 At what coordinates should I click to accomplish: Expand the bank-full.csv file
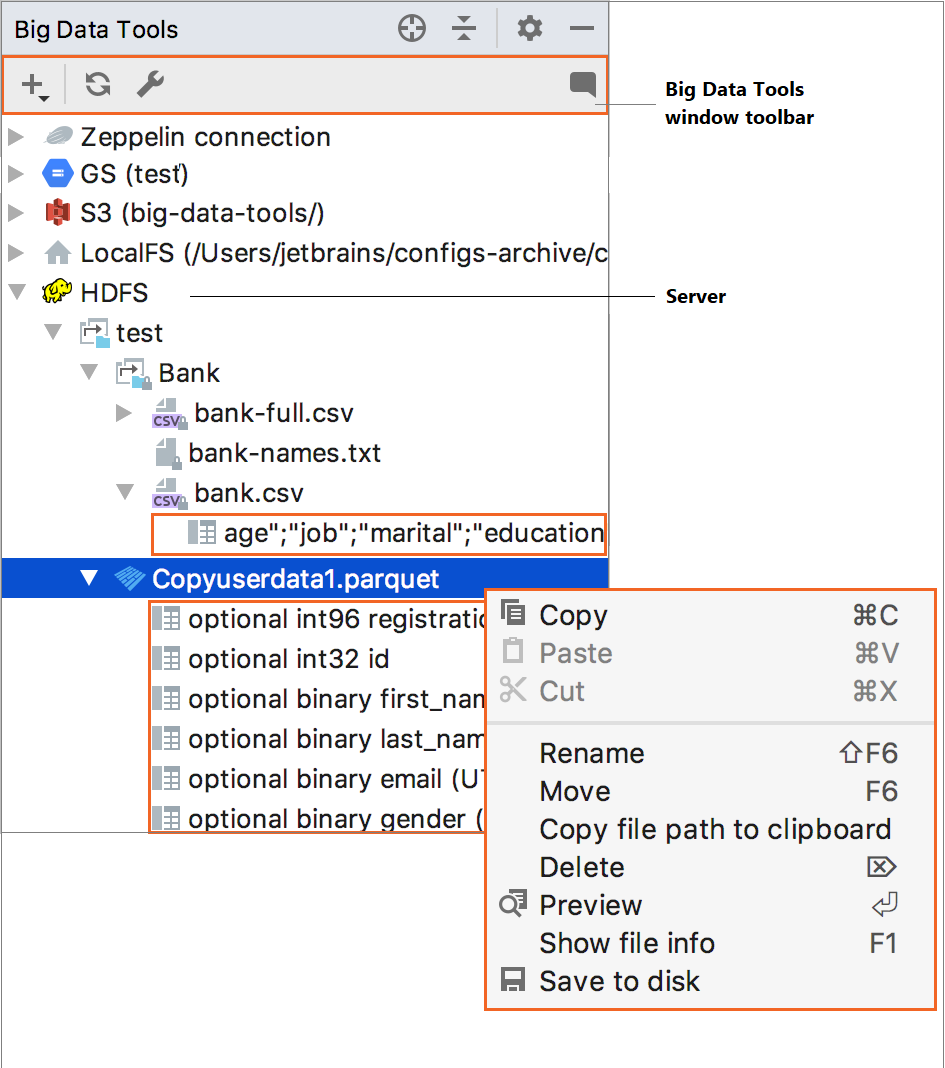(124, 413)
